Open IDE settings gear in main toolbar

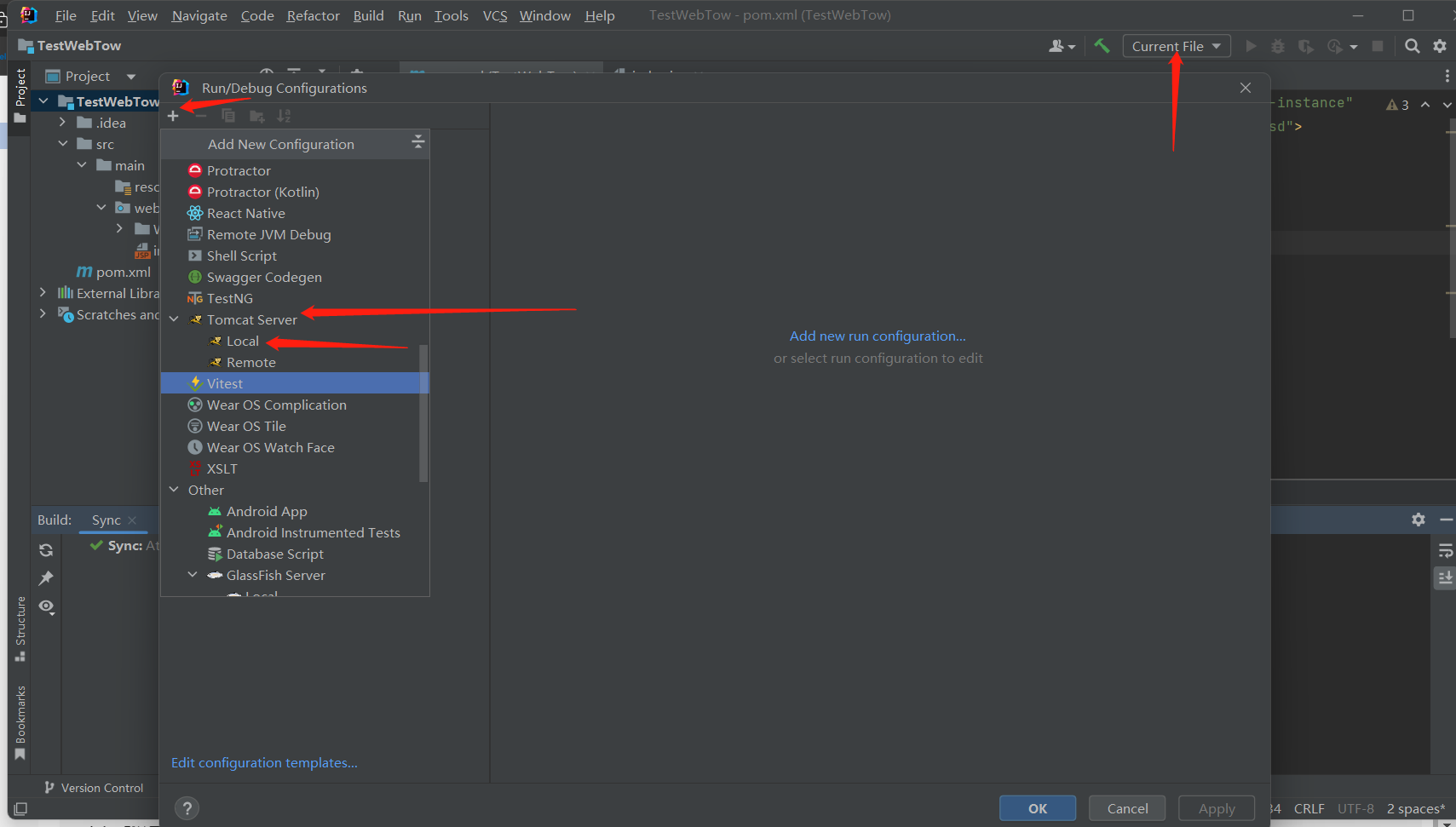1440,46
